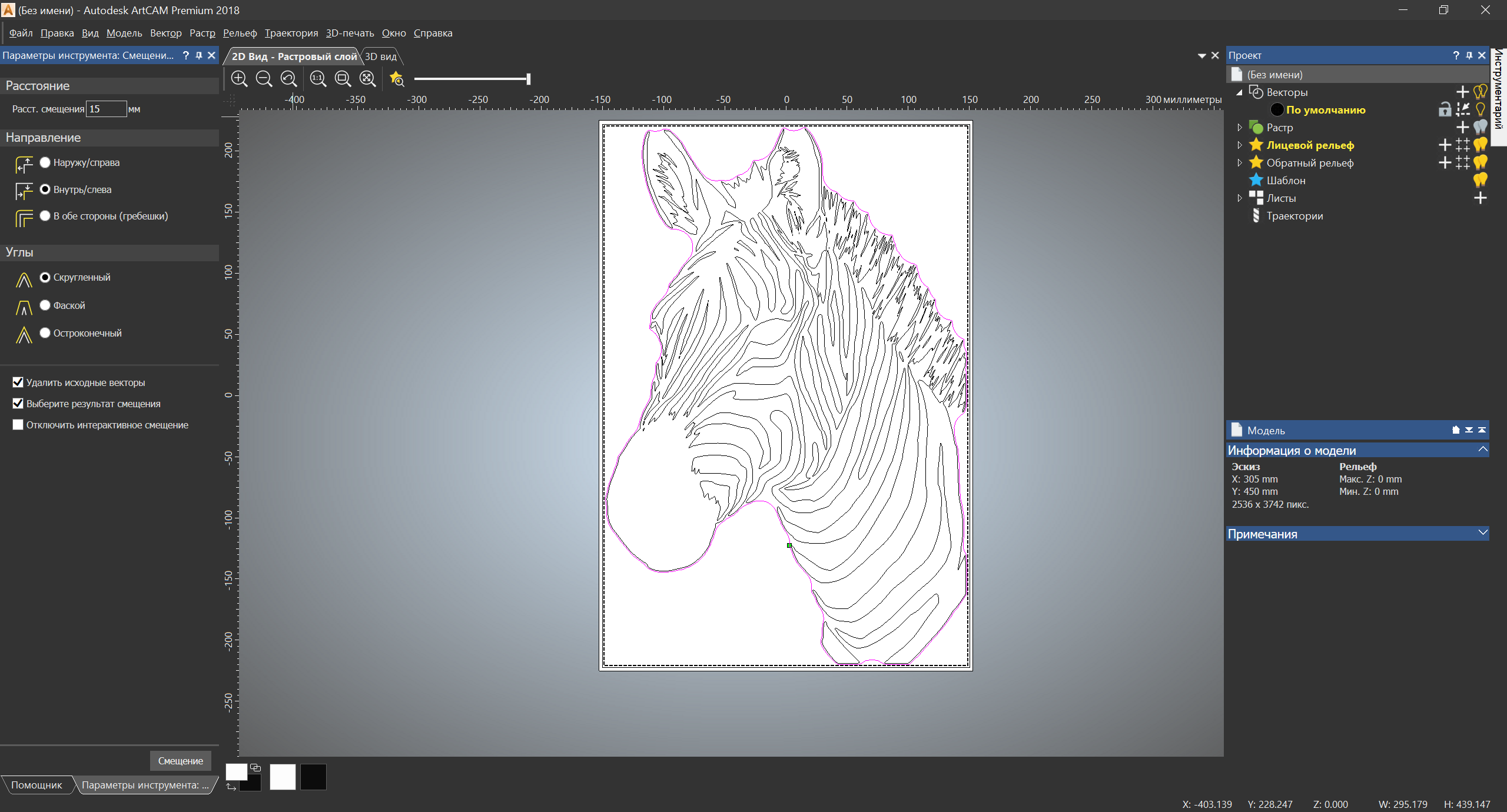Click the 1:1 zoom icon
This screenshot has height=812, width=1507.
tap(318, 78)
